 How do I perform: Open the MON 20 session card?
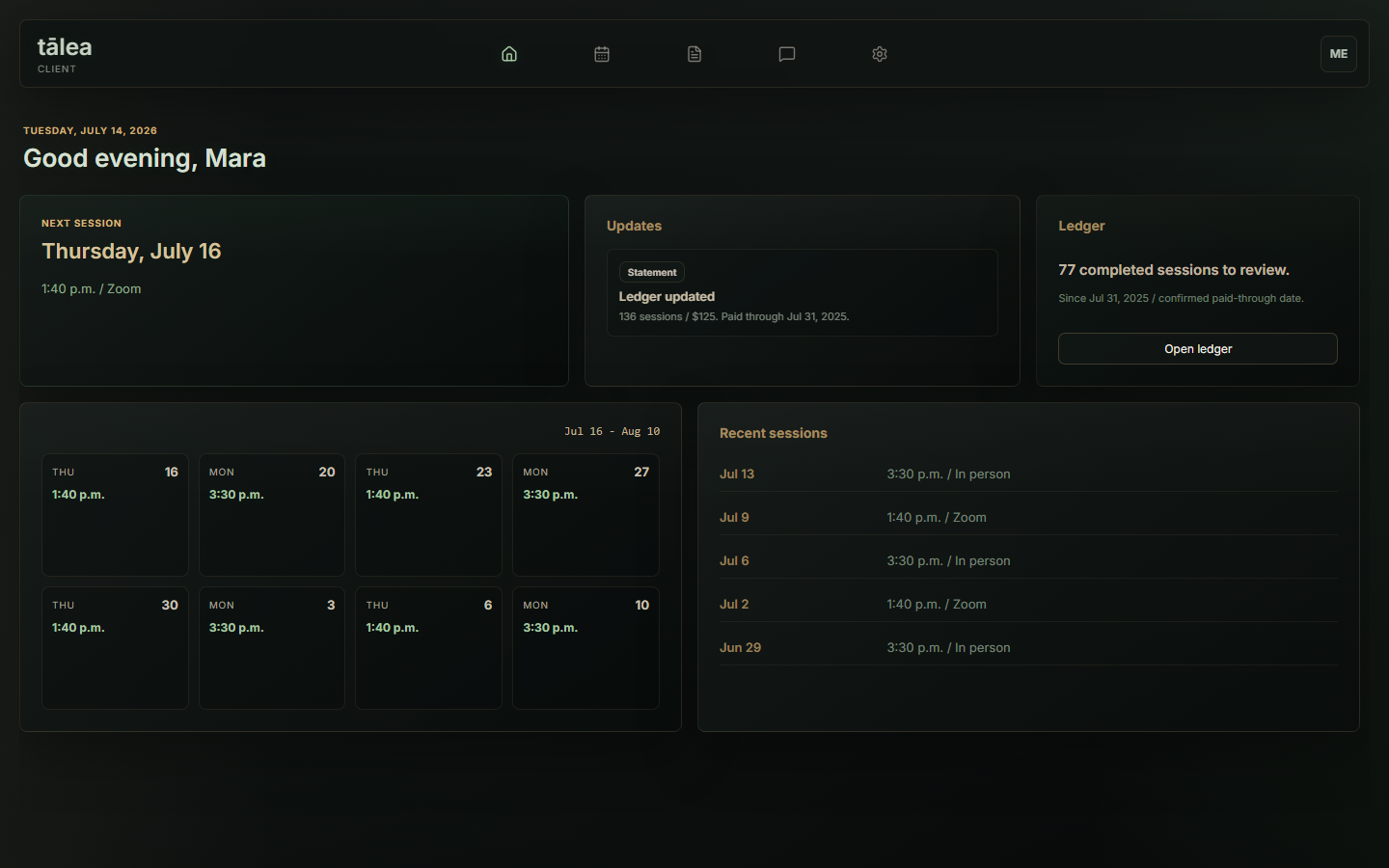tap(272, 515)
